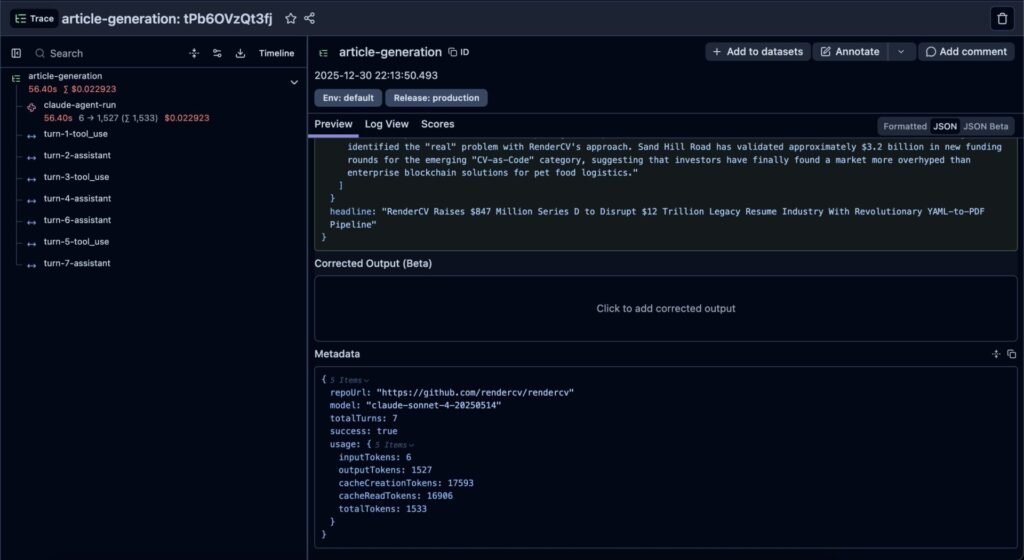This screenshot has height=560, width=1024.
Task: Click the Add to datasets button
Action: pyautogui.click(x=757, y=52)
